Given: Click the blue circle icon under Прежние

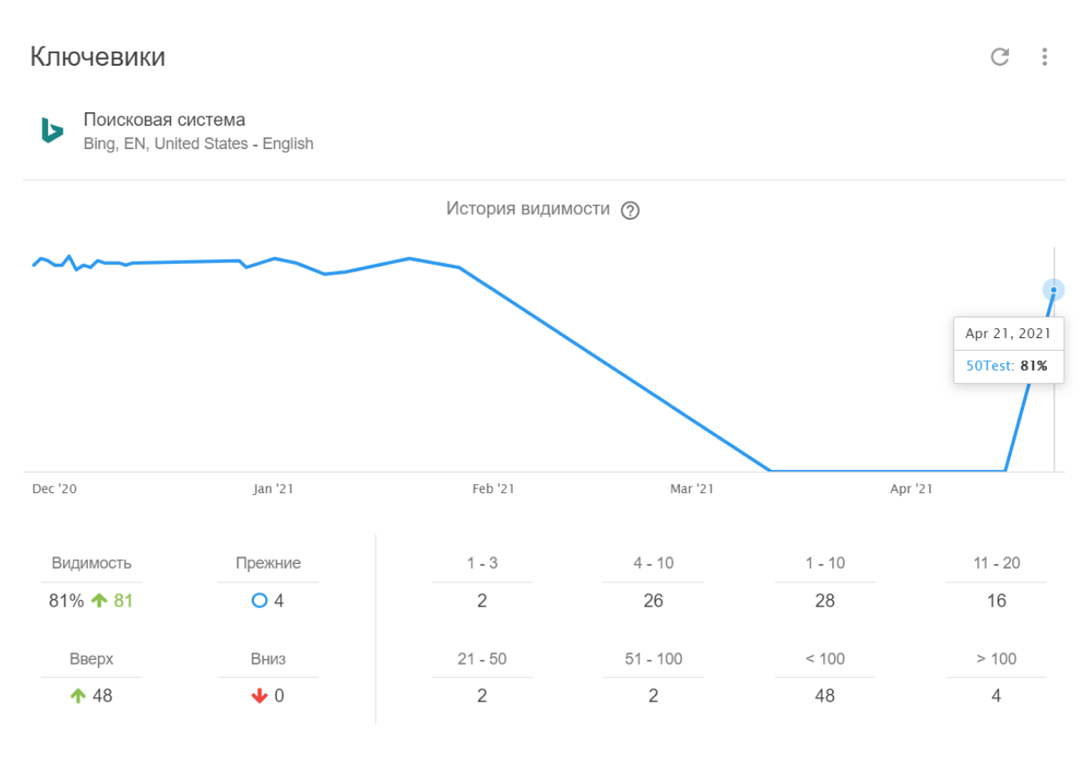Looking at the screenshot, I should [x=259, y=601].
